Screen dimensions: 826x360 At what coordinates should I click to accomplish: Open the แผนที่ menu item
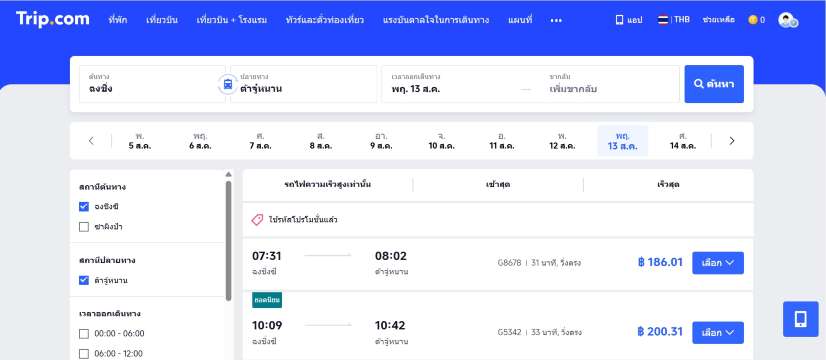(520, 20)
